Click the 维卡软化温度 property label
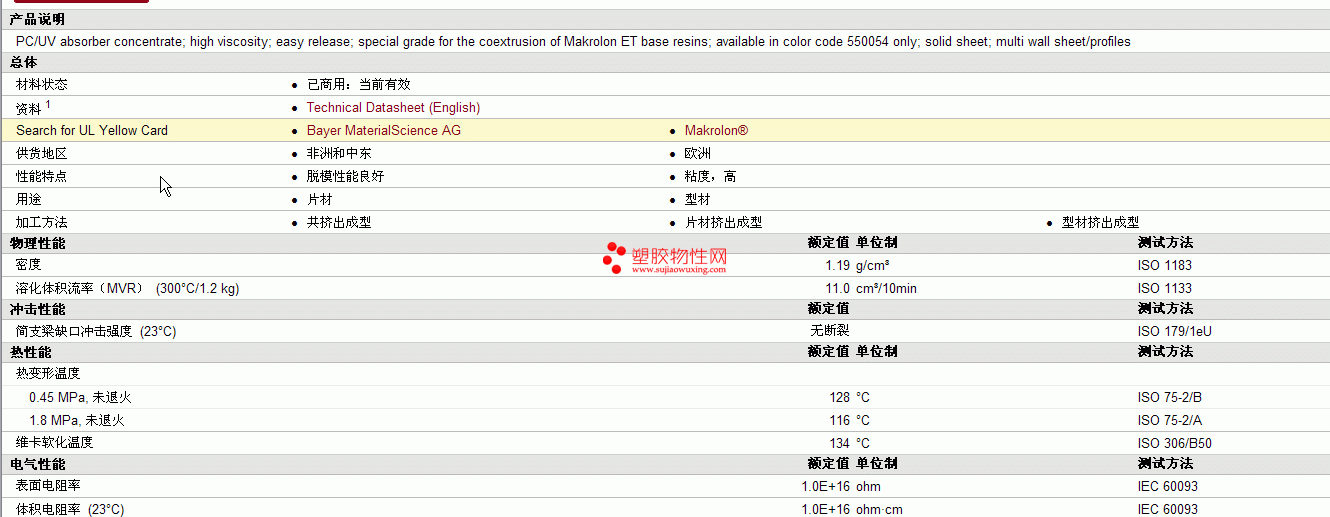Viewport: 1330px width, 517px height. [55, 442]
